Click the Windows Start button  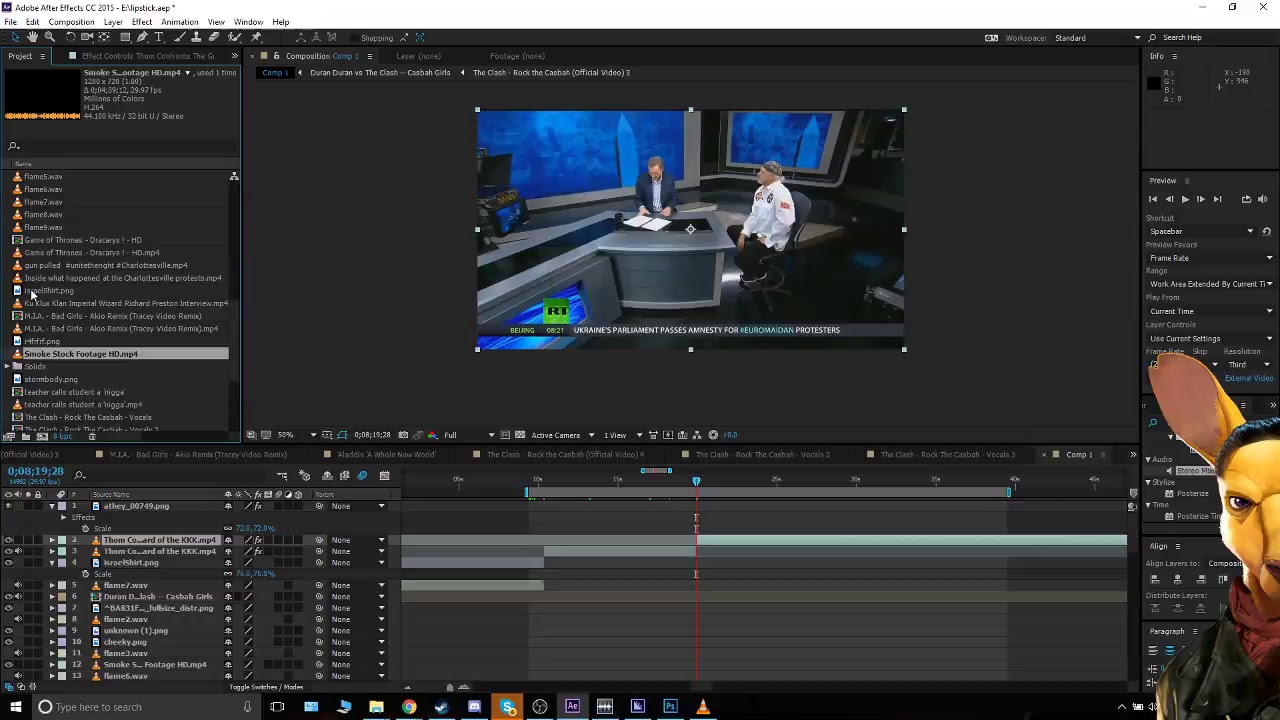pyautogui.click(x=15, y=707)
